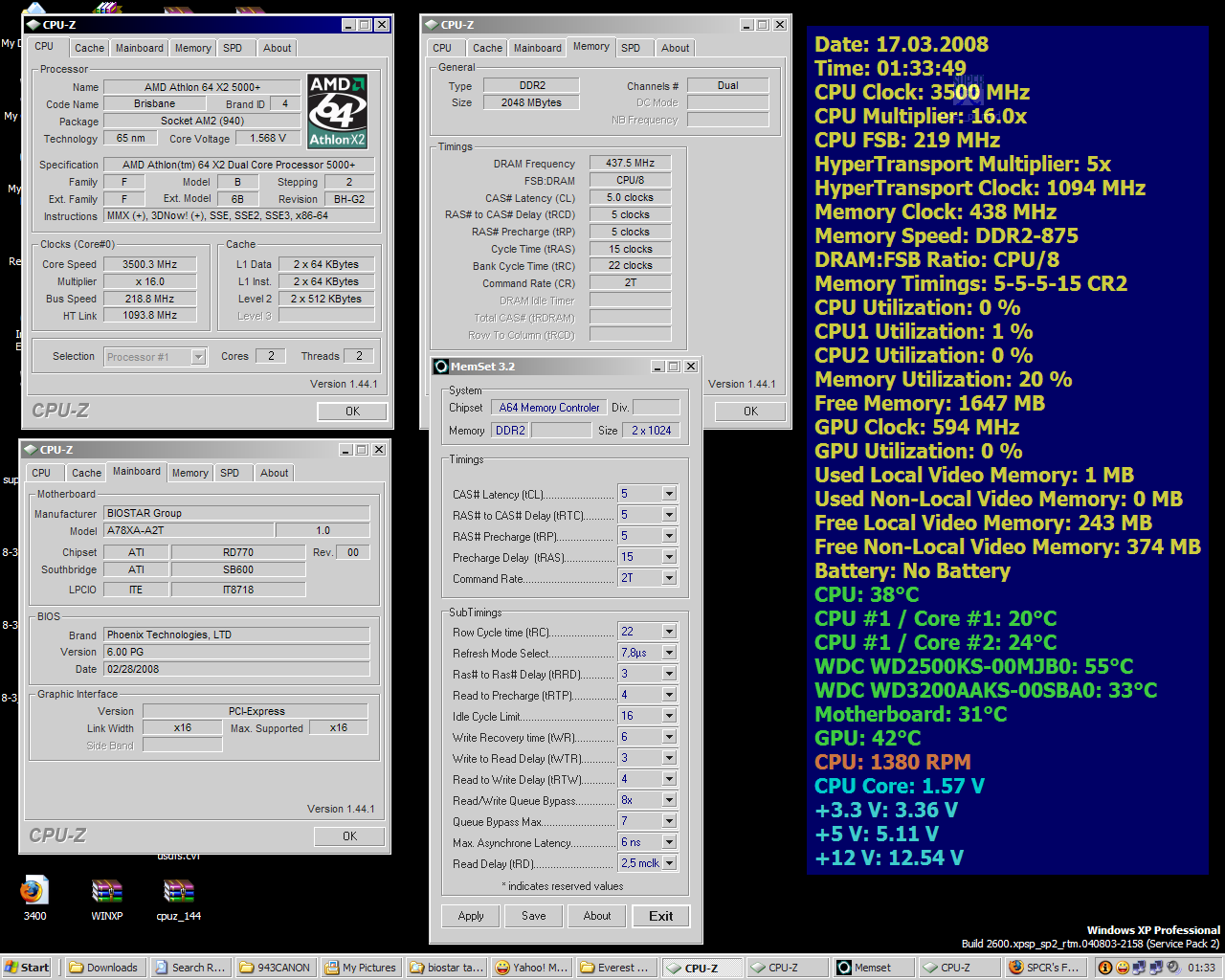Open Write to Read Delay (tWTR) dropdown

pos(669,758)
